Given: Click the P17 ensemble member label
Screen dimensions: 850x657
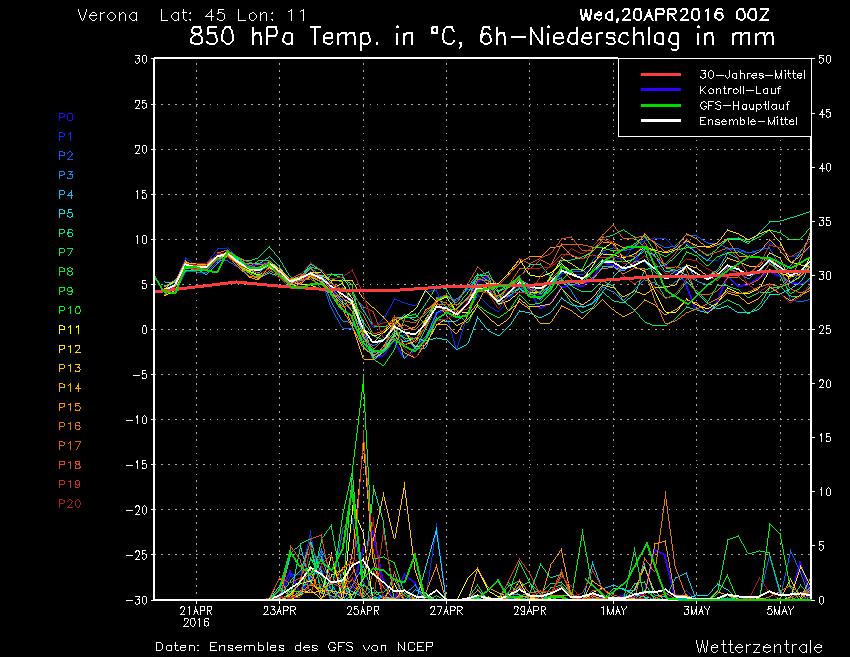Looking at the screenshot, I should (x=69, y=446).
